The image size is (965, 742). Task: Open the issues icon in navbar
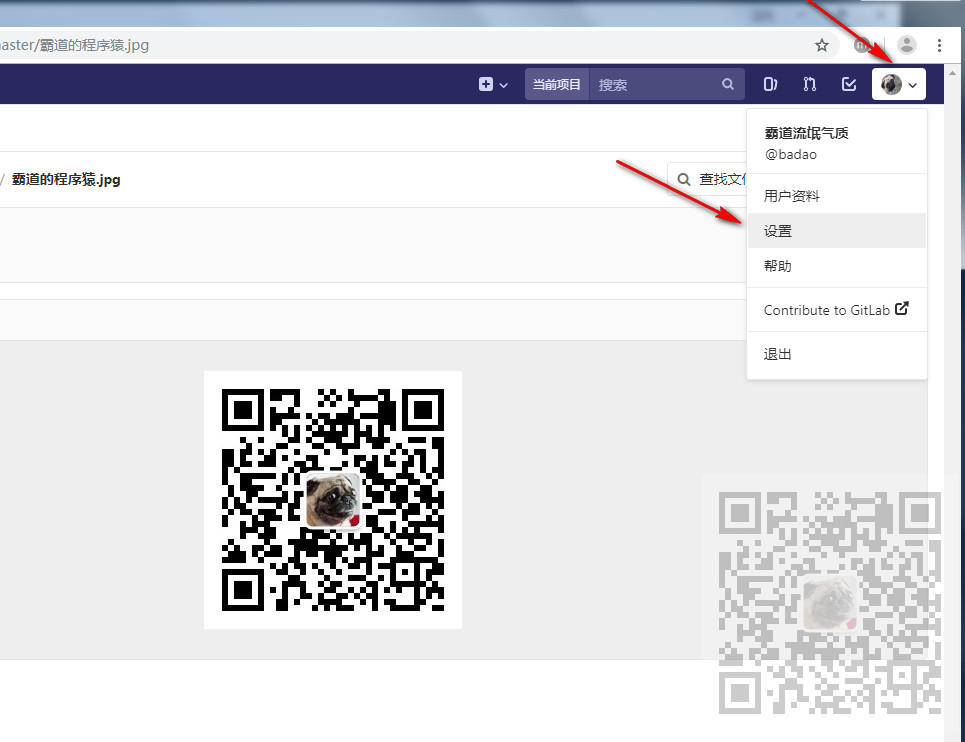(x=770, y=84)
